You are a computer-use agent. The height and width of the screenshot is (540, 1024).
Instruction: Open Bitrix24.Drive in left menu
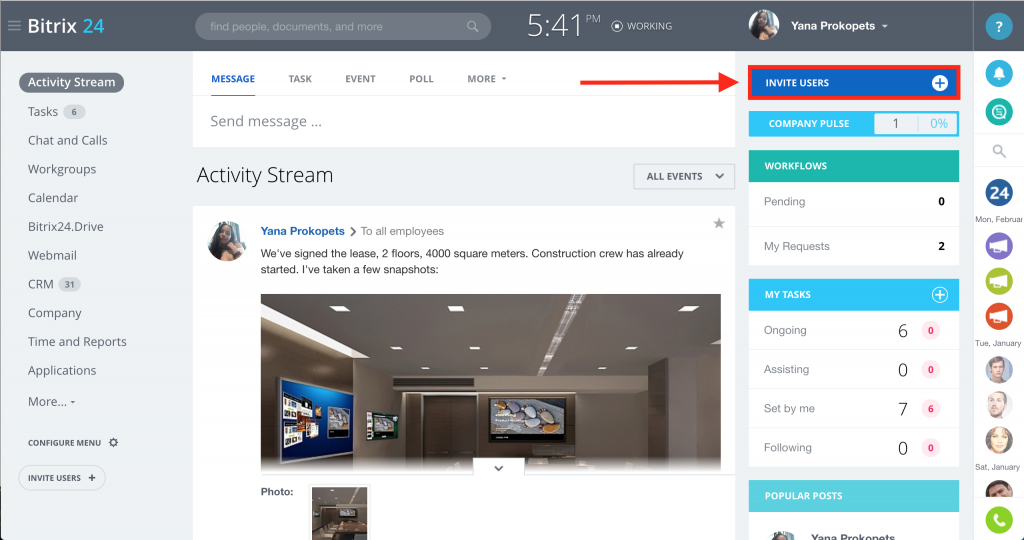click(x=65, y=227)
